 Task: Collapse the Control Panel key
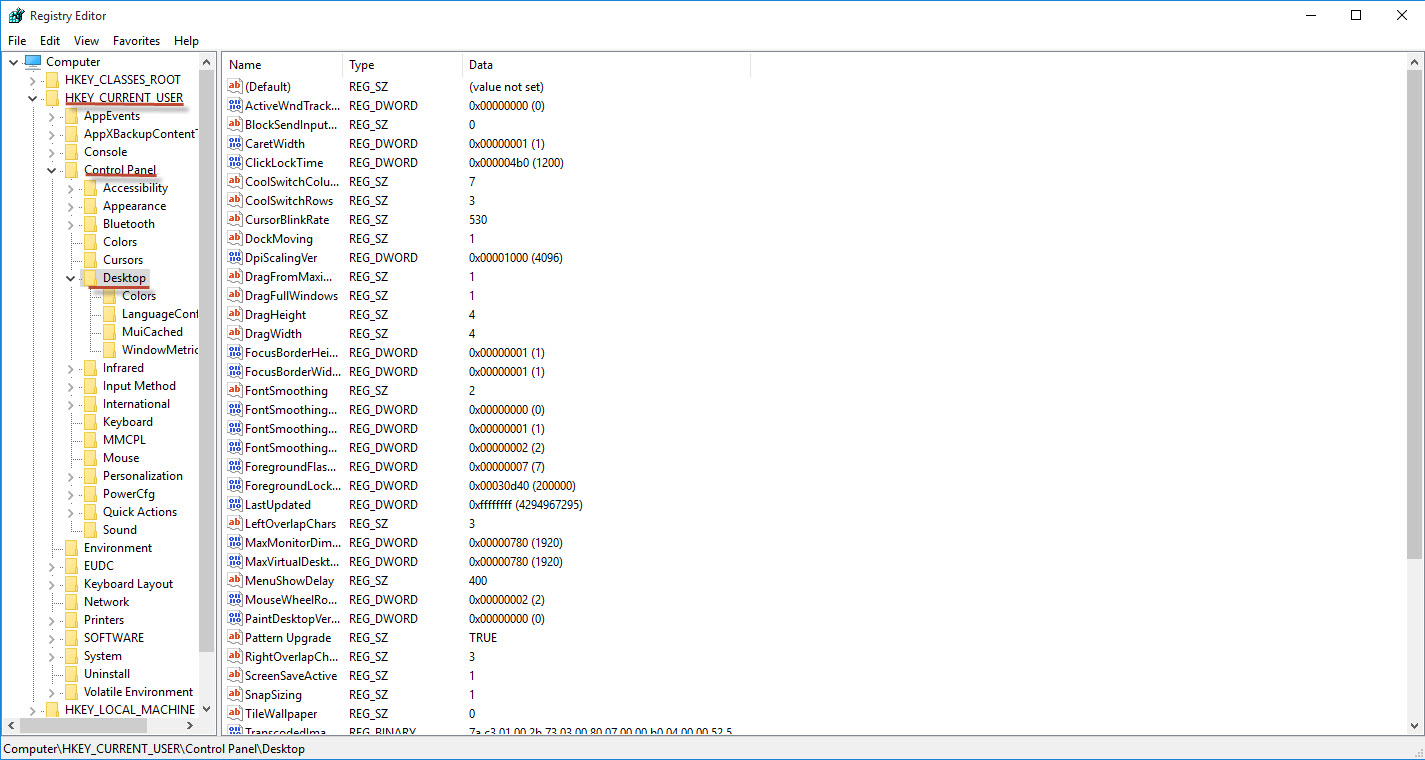tap(51, 169)
